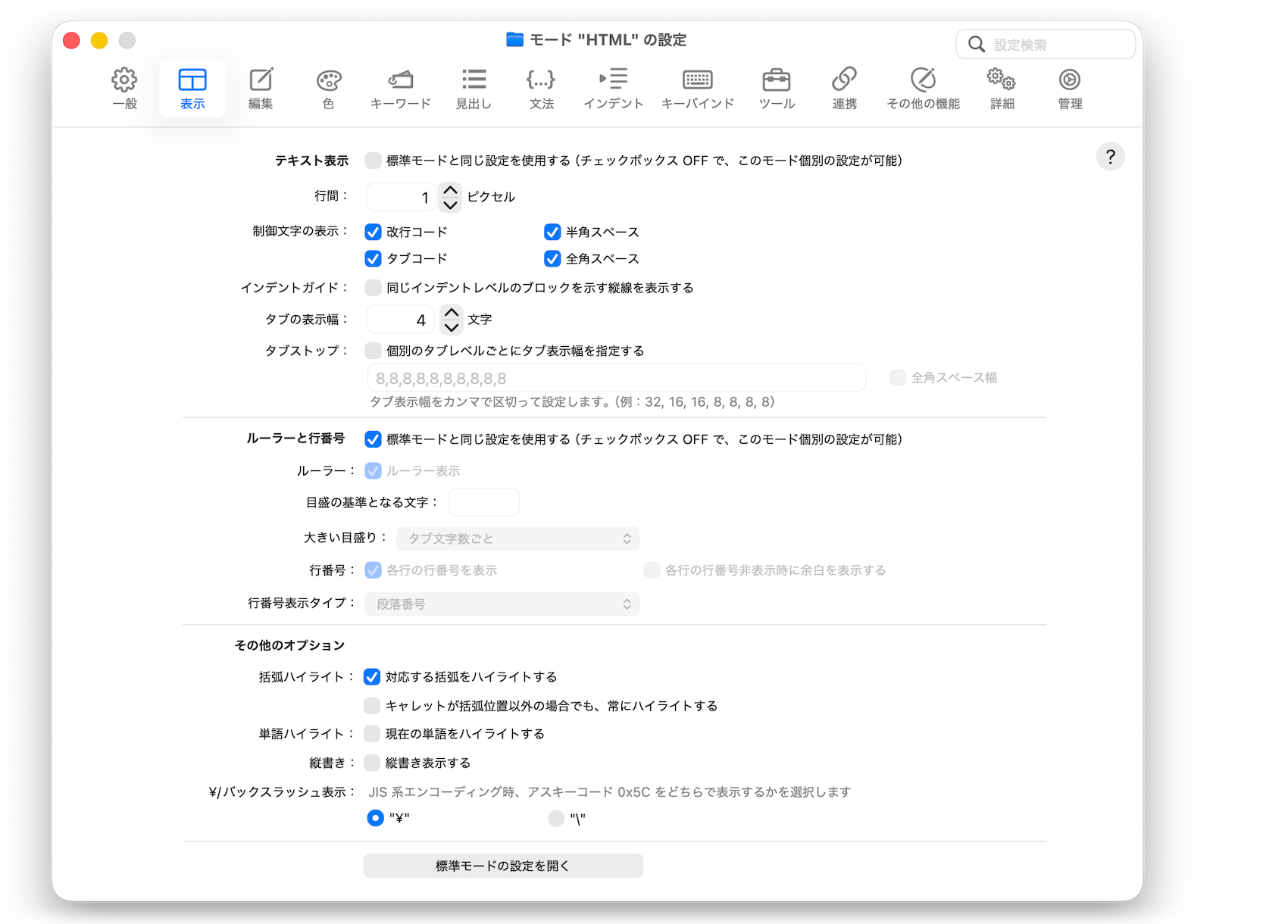Switch to the 編集 (Edit) settings pane
Screen dimensions: 1288x924
(x=261, y=88)
